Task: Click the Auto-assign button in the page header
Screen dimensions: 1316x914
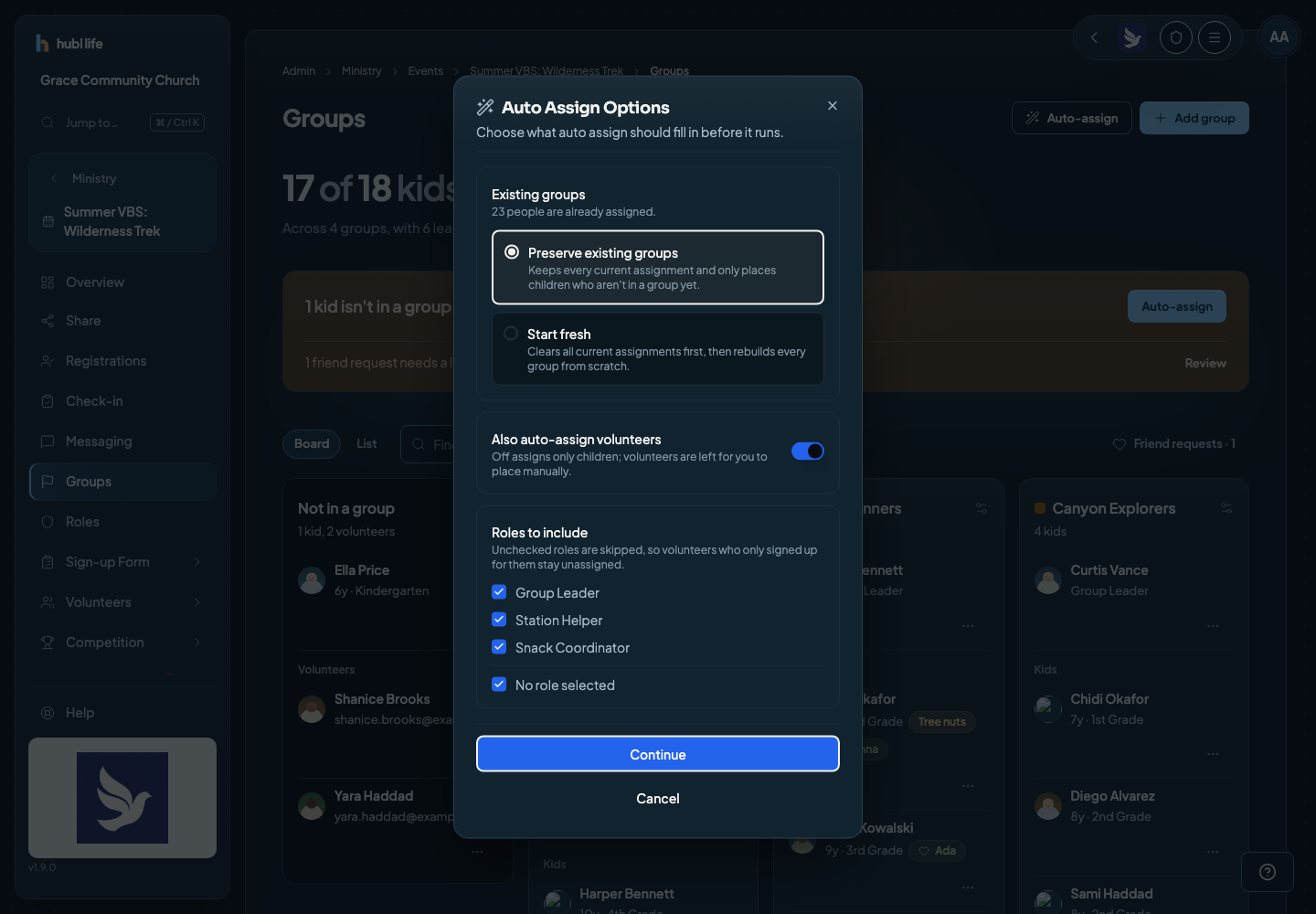Action: click(x=1072, y=118)
